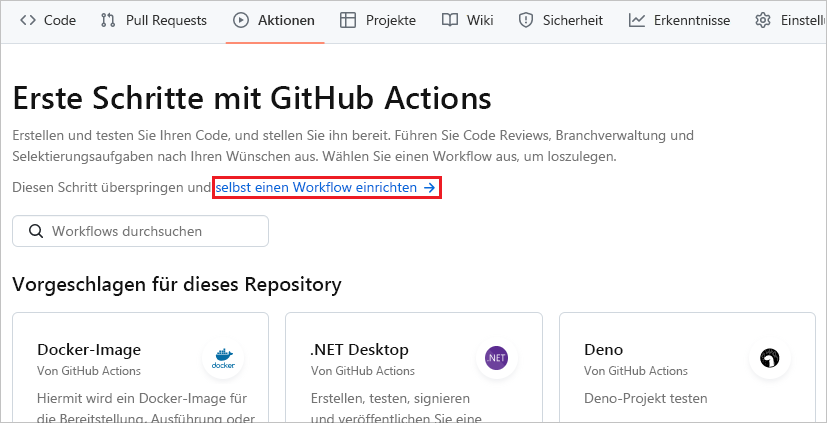The height and width of the screenshot is (423, 827).
Task: Click the Code tab icon
Action: (x=28, y=20)
